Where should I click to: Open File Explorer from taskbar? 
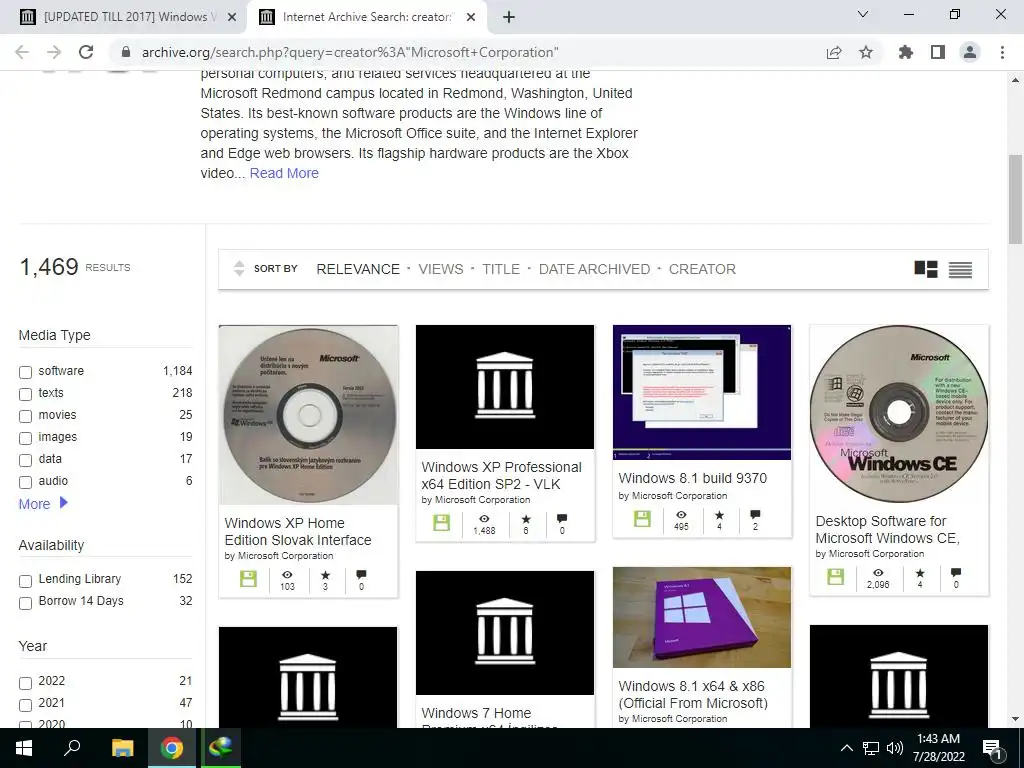(122, 748)
